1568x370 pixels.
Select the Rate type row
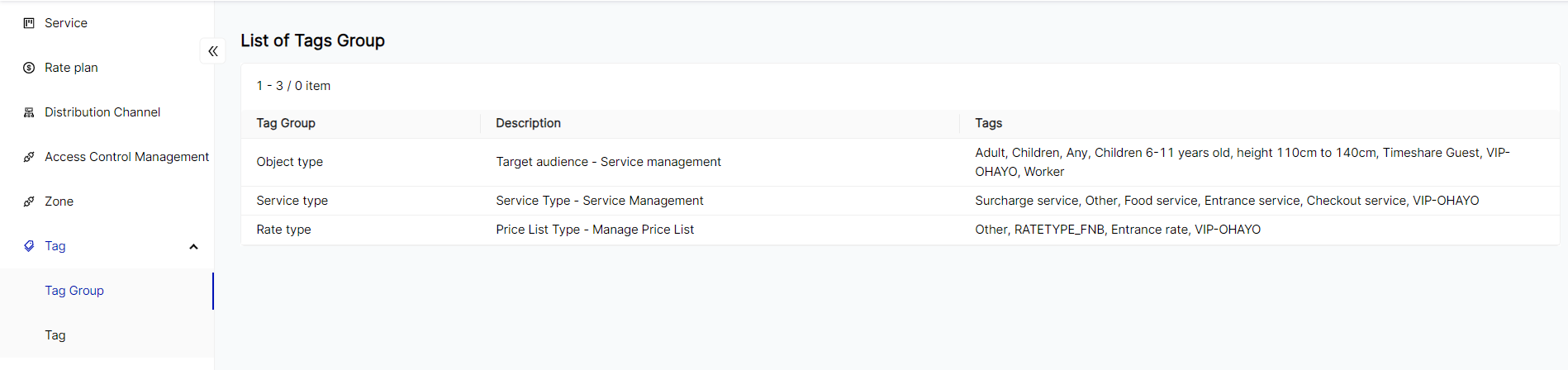coord(283,230)
